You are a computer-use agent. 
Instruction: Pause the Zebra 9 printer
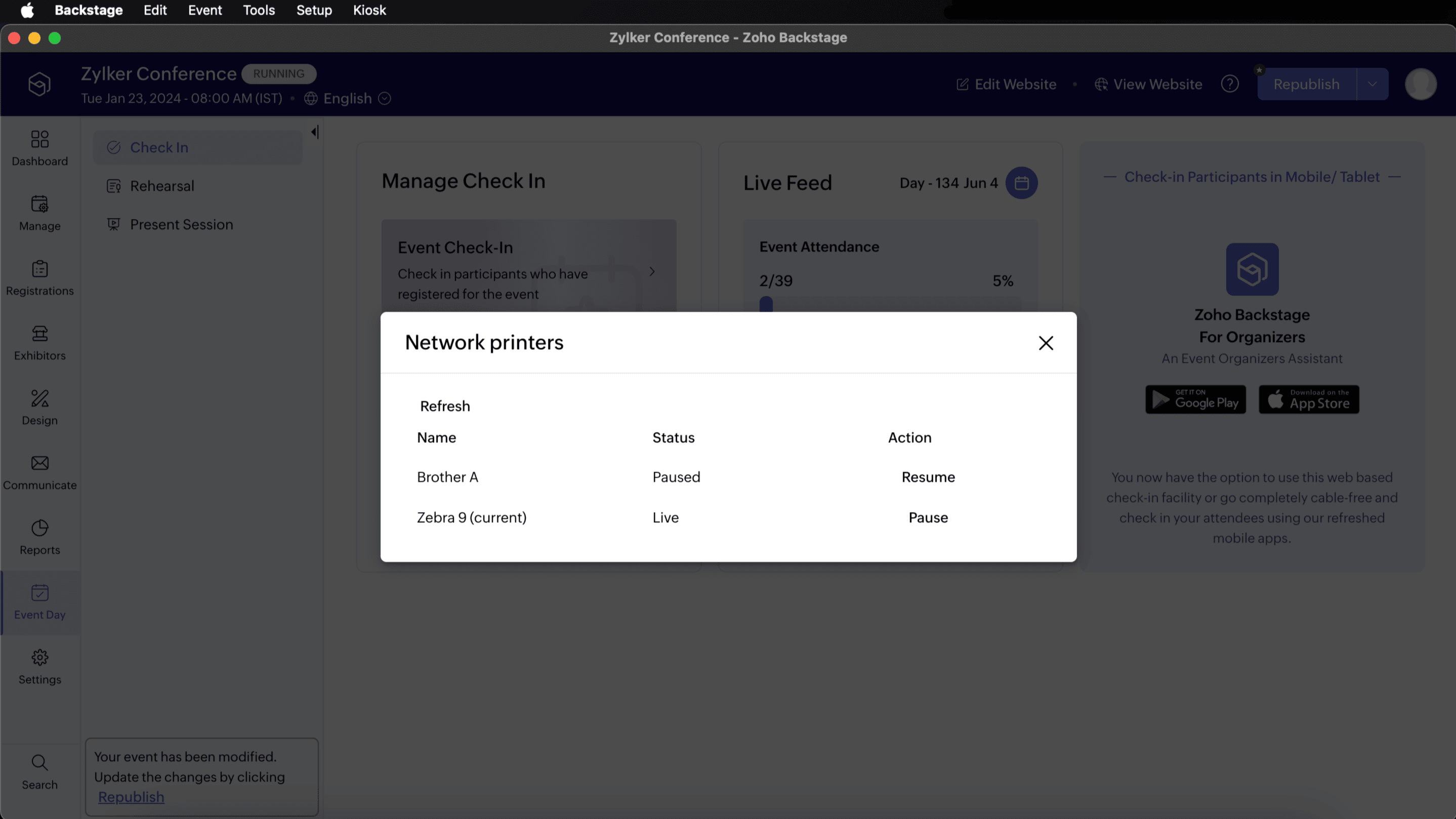tap(928, 518)
